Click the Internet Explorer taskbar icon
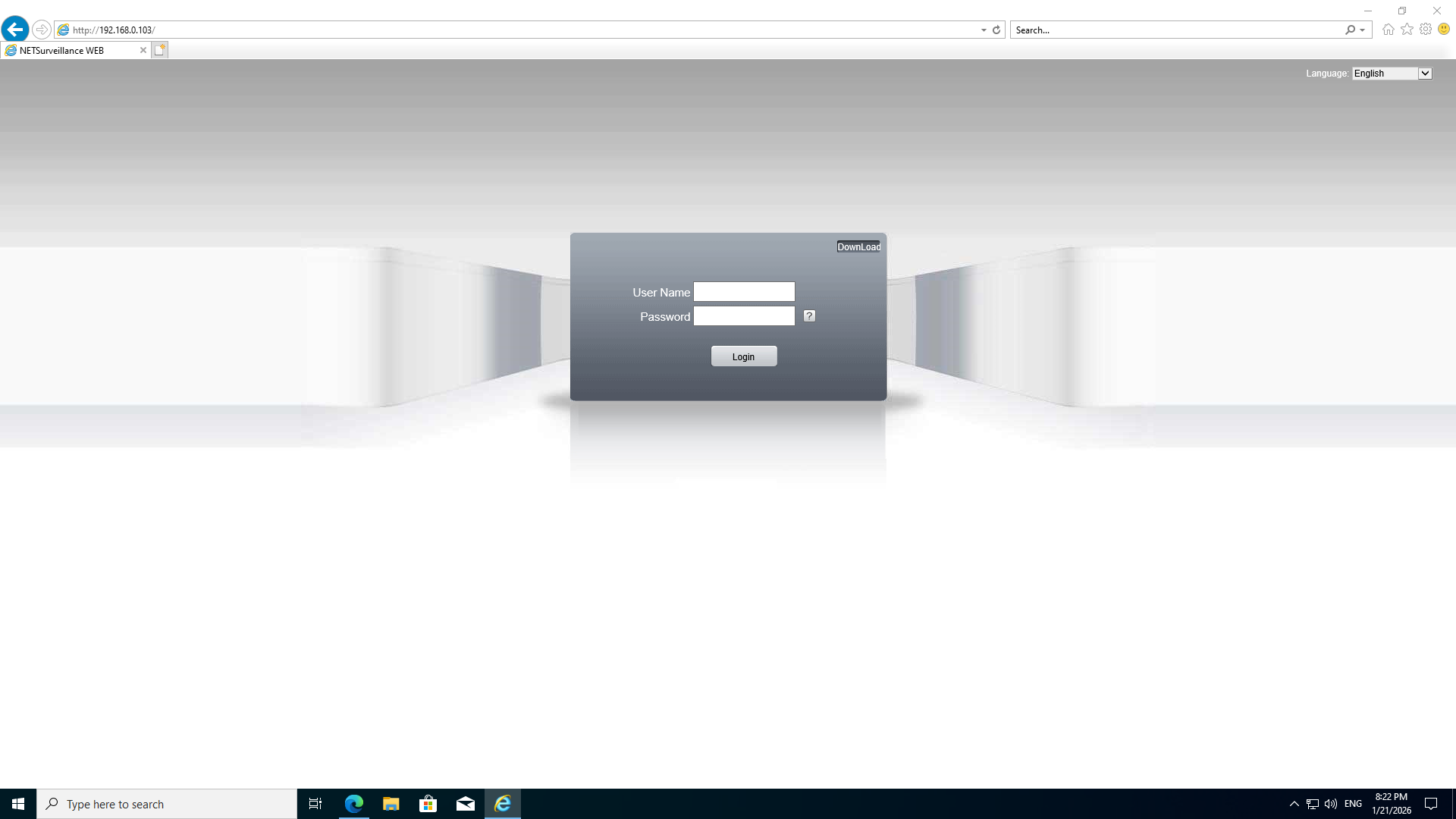Image resolution: width=1456 pixels, height=819 pixels. (503, 804)
